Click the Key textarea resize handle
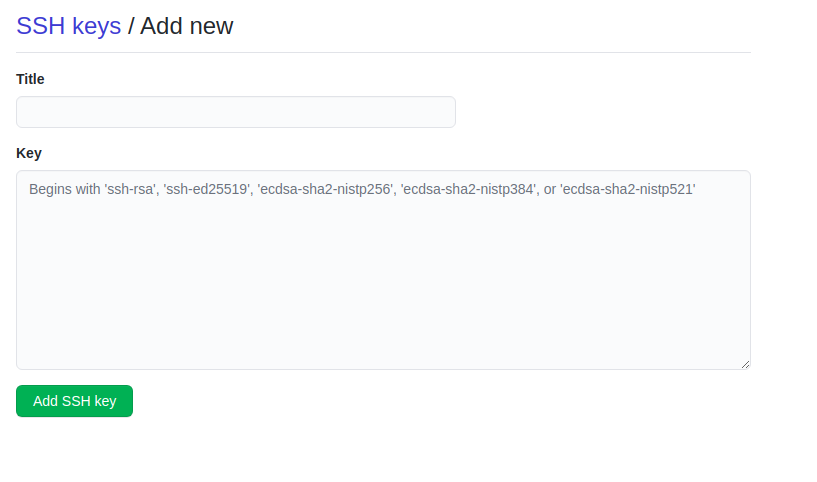Screen dimensions: 817x482 [745, 364]
